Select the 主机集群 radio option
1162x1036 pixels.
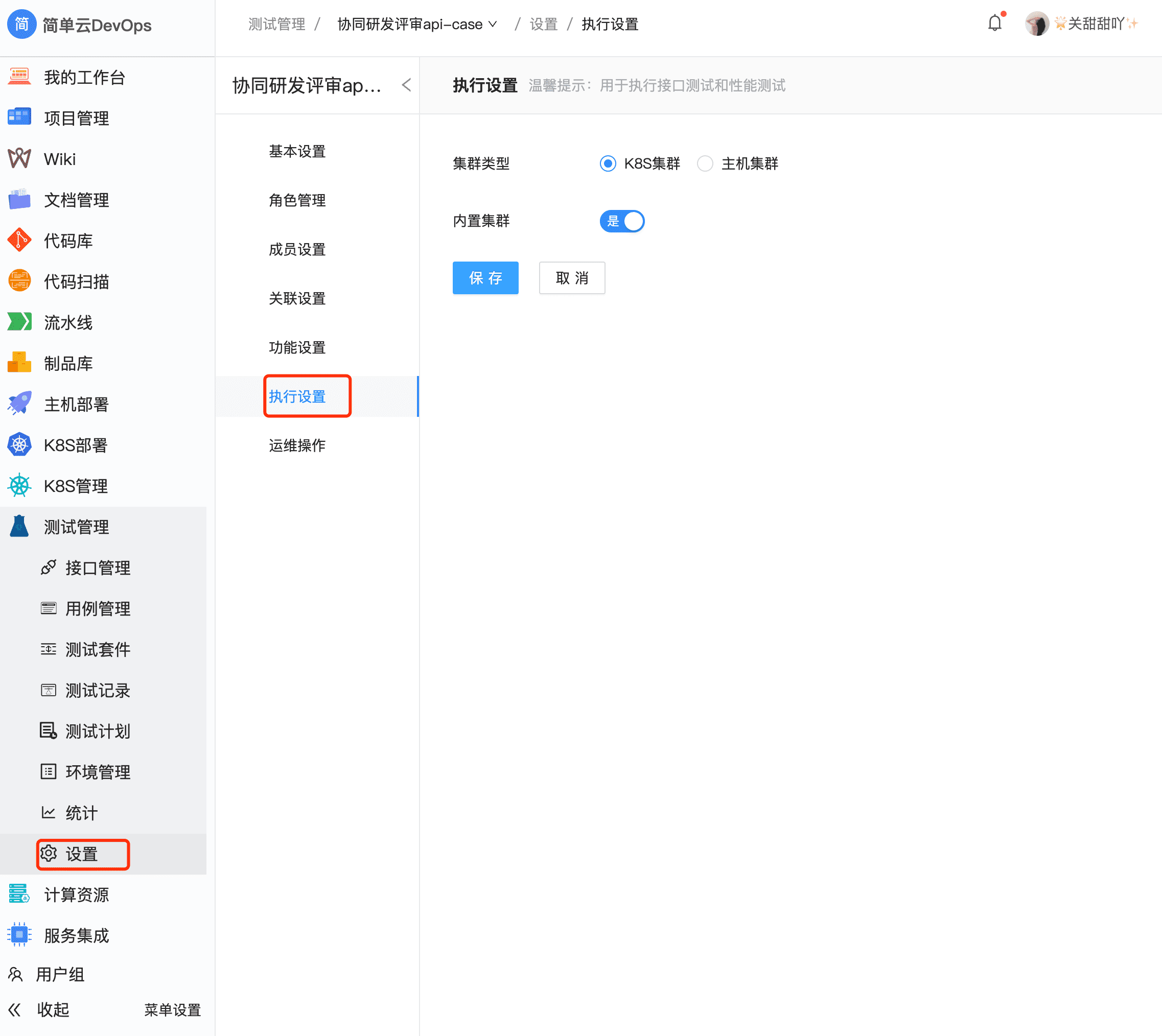[x=705, y=163]
